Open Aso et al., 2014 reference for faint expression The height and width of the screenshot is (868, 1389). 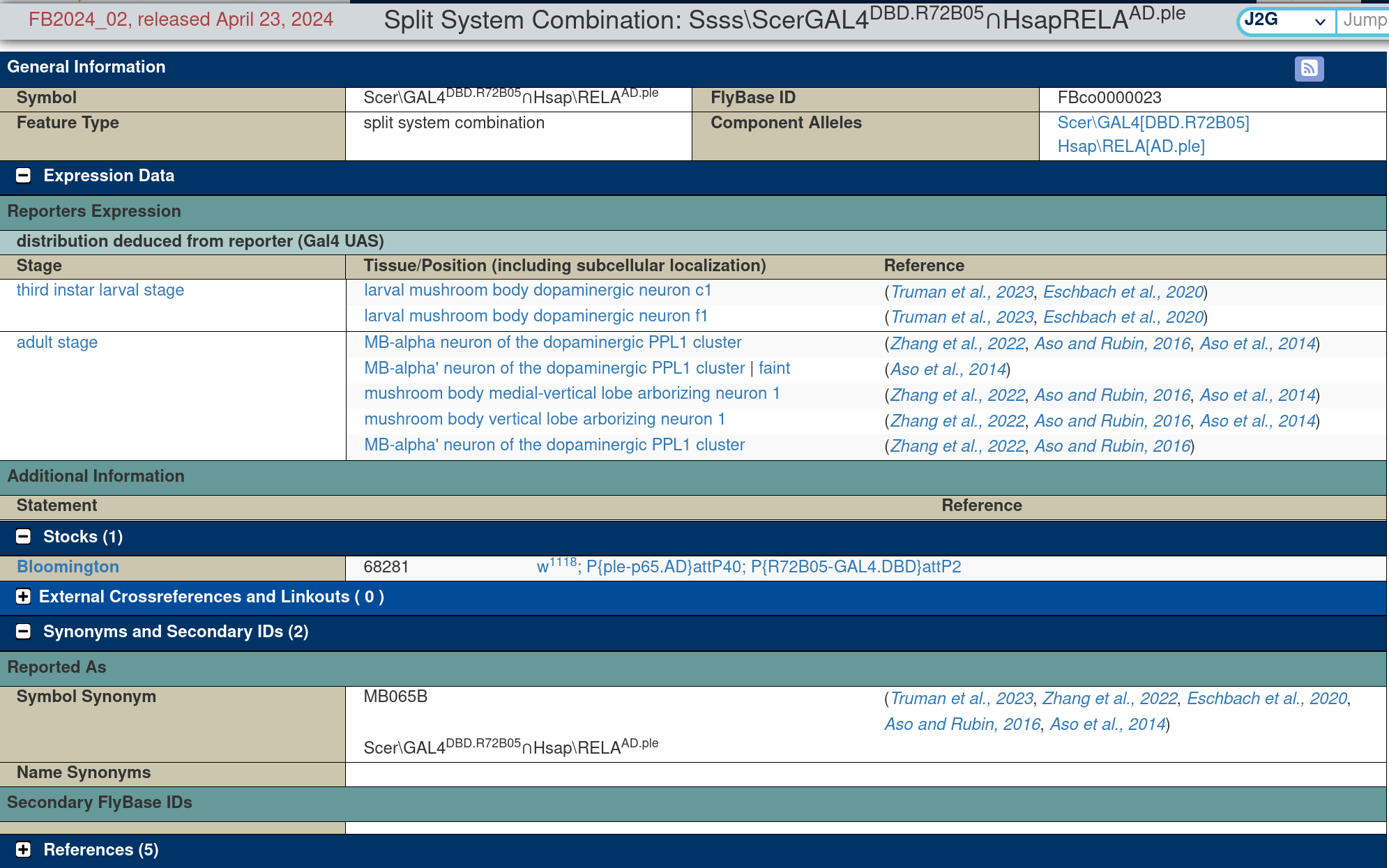point(948,370)
